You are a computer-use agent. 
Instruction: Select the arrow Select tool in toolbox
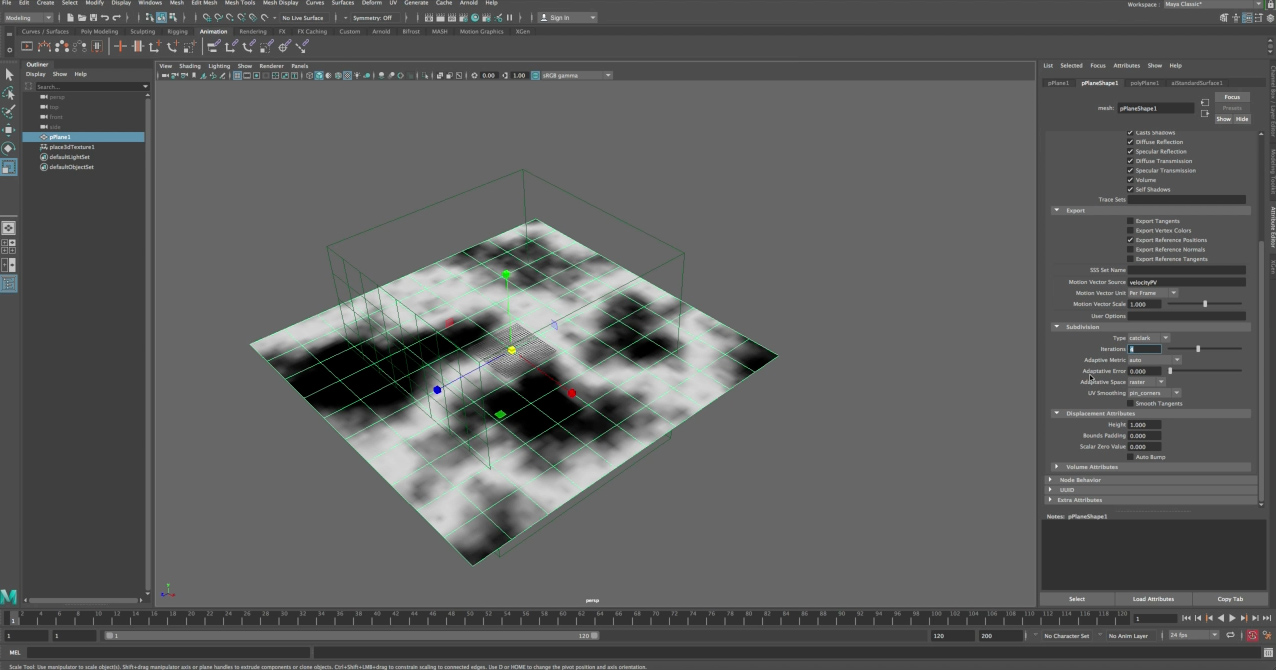(9, 74)
